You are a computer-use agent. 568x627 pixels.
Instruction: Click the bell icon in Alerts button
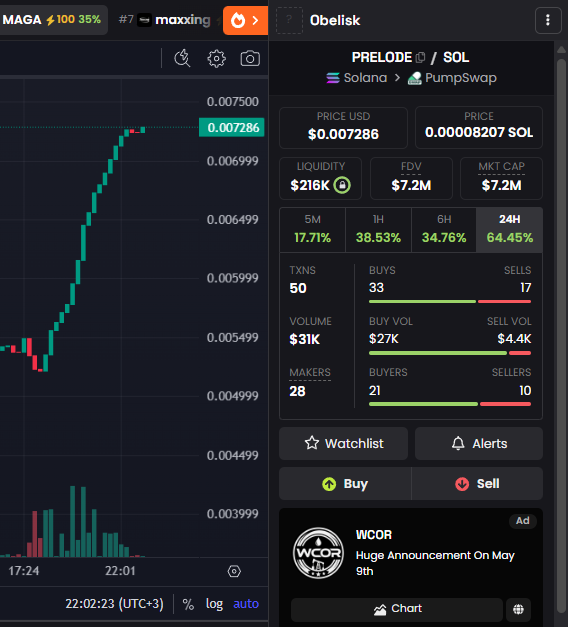[x=458, y=443]
